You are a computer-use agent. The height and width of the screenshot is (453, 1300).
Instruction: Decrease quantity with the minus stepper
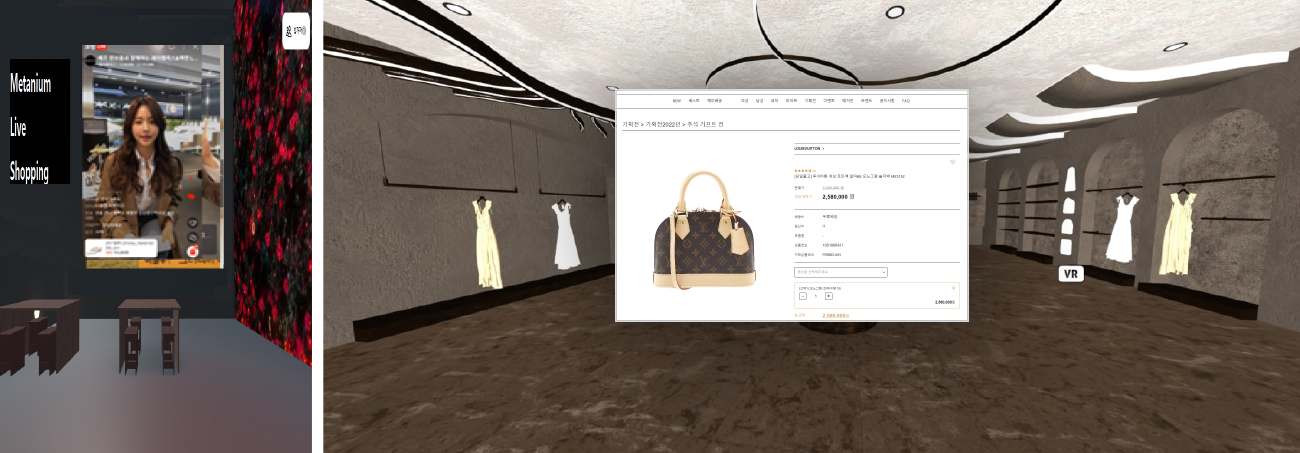tap(803, 296)
